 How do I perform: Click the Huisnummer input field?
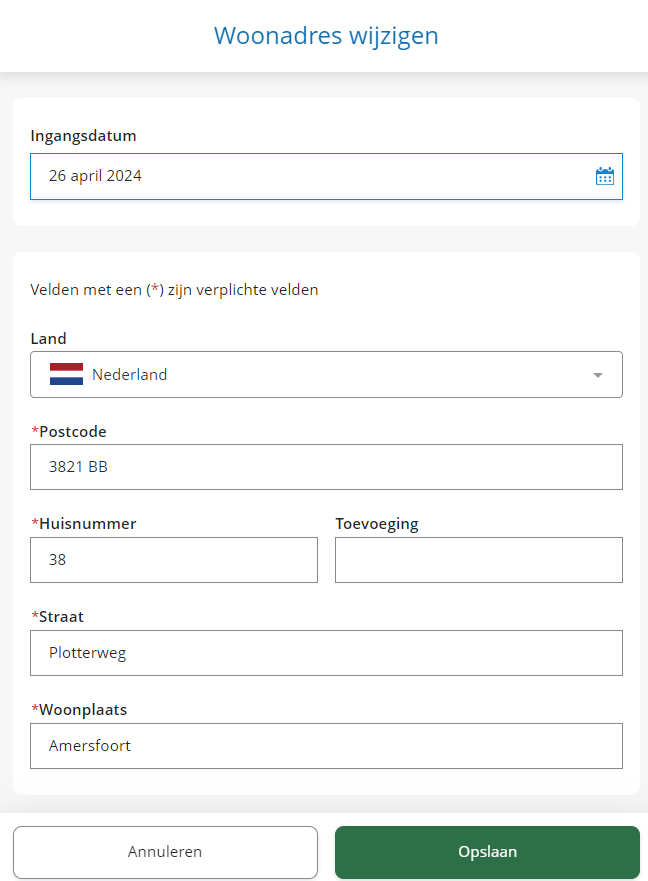pyautogui.click(x=174, y=560)
